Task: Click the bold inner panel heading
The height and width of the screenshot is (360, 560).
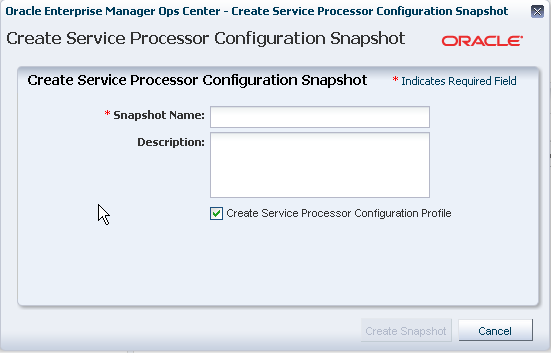Action: 197,80
